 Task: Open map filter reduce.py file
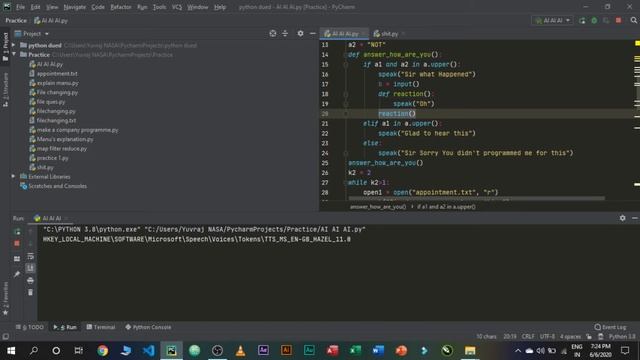[58, 149]
